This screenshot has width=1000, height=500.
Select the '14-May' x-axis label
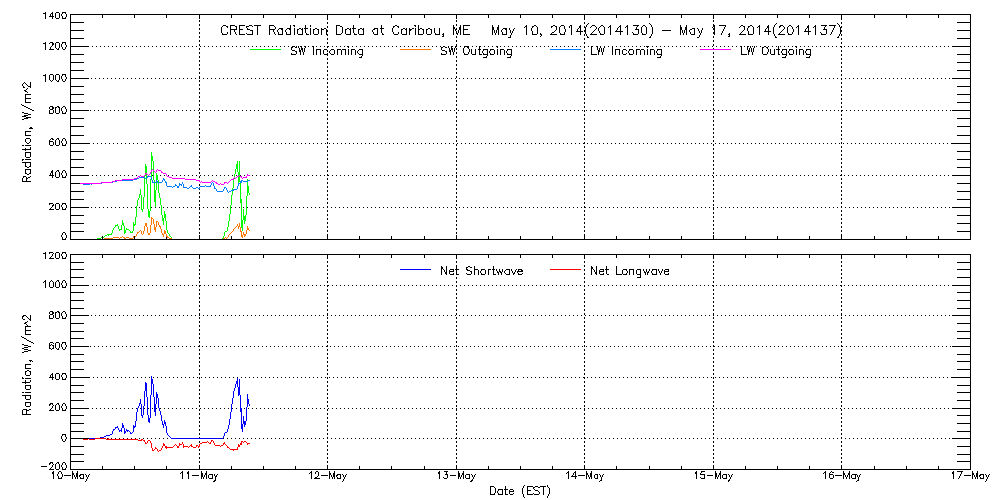pos(585,478)
